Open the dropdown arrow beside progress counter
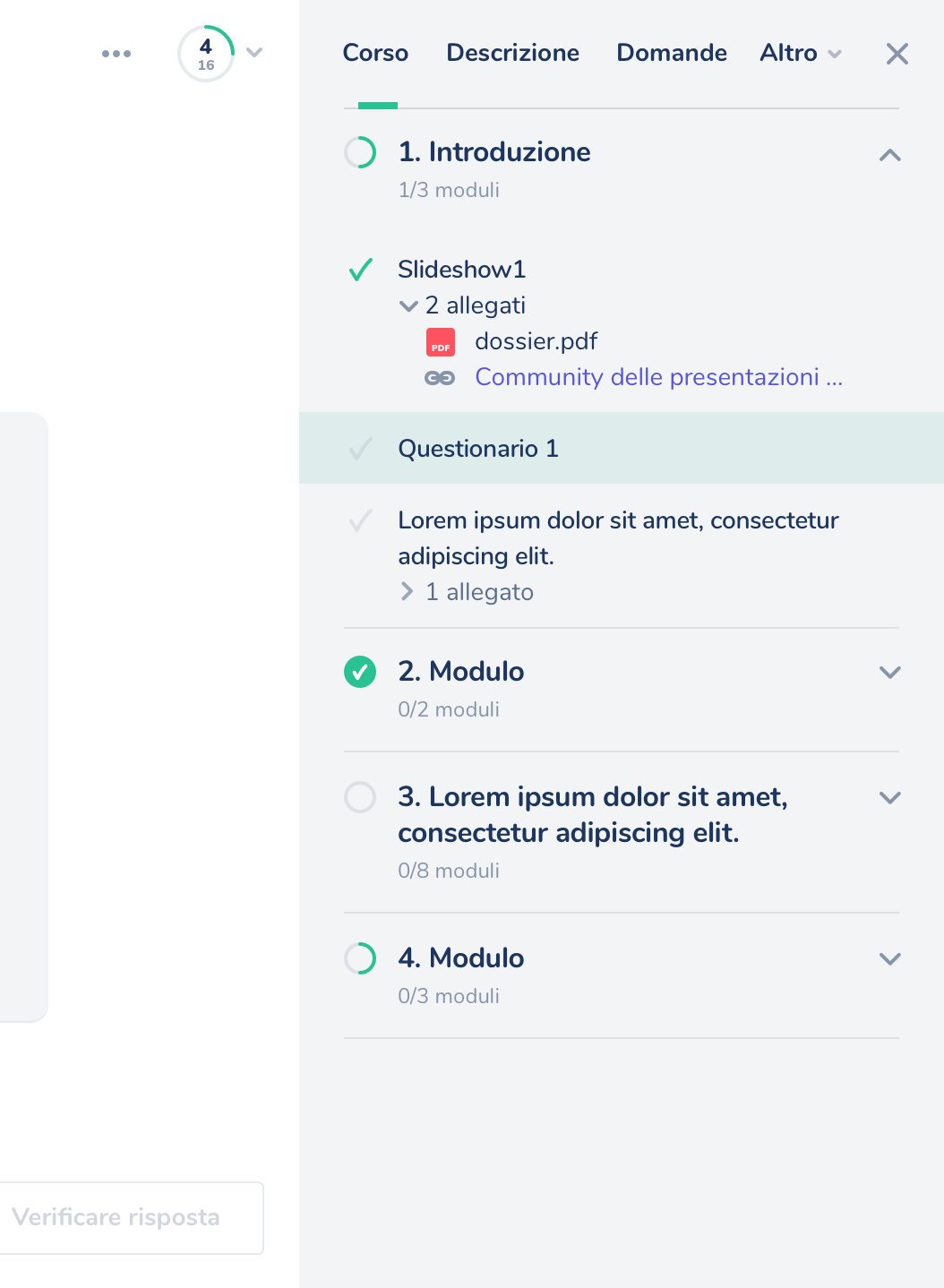The image size is (944, 1288). click(254, 53)
